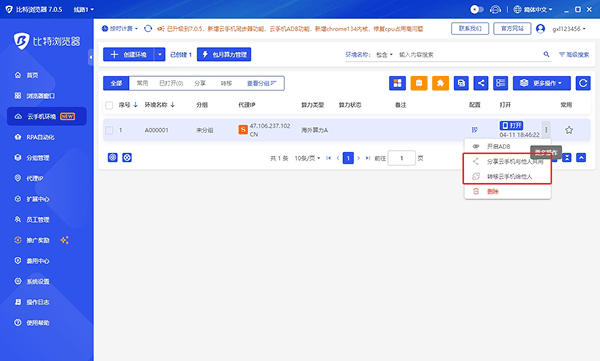
Task: Click the 创建环境 button
Action: click(128, 54)
